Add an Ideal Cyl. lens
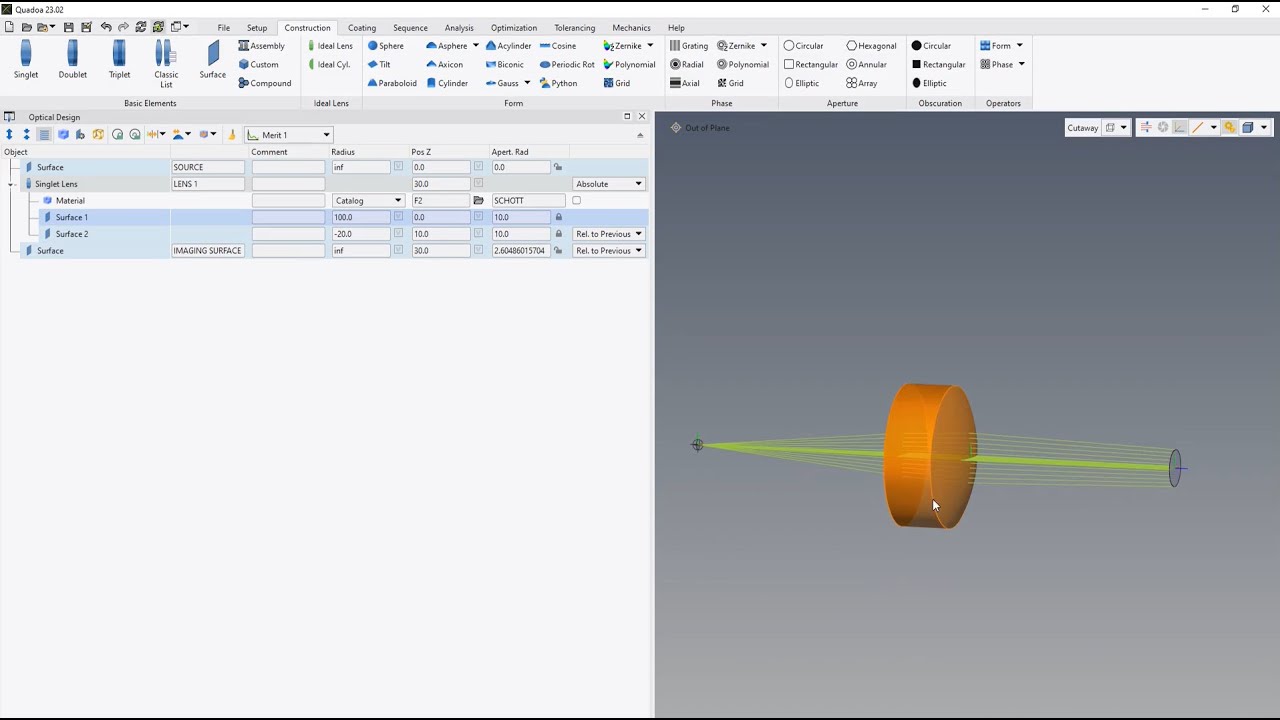Image resolution: width=1280 pixels, height=720 pixels. (329, 65)
